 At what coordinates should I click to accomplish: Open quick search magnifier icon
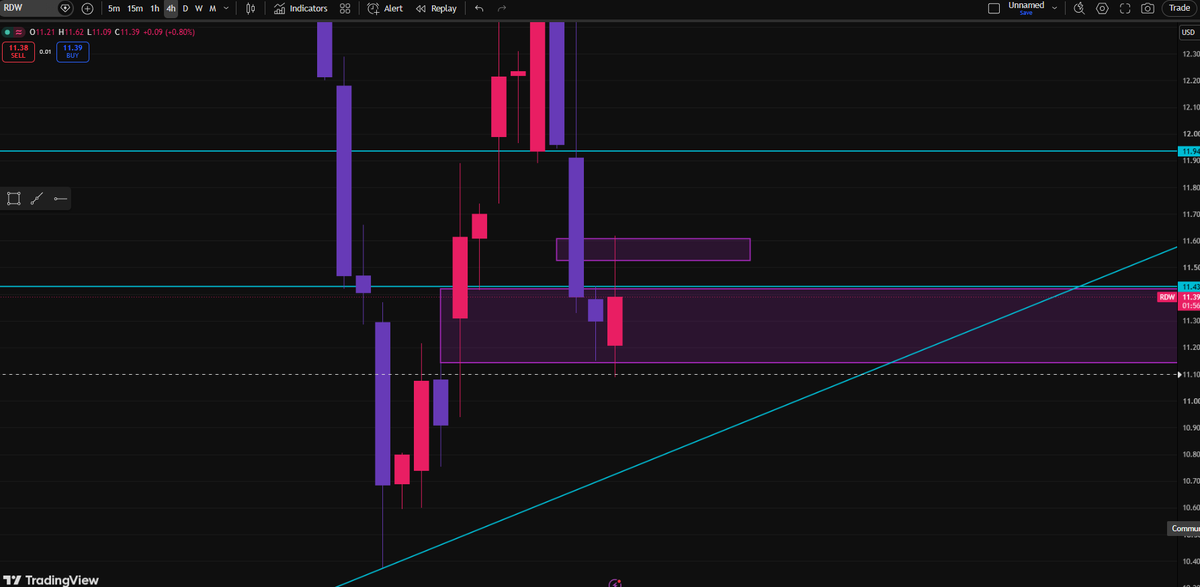point(1079,8)
